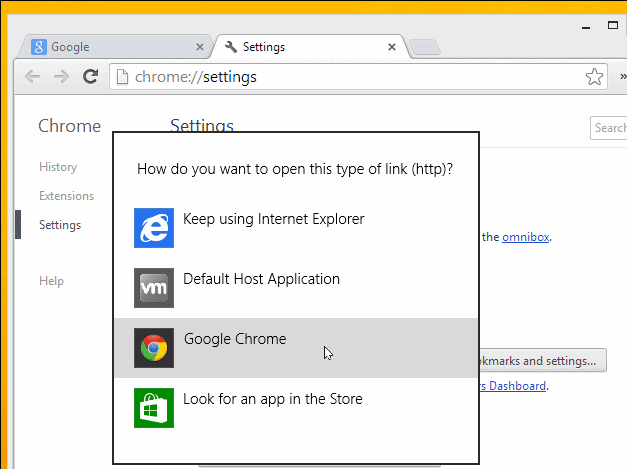Choose Default Host Application
This screenshot has height=469, width=627.
click(x=296, y=288)
